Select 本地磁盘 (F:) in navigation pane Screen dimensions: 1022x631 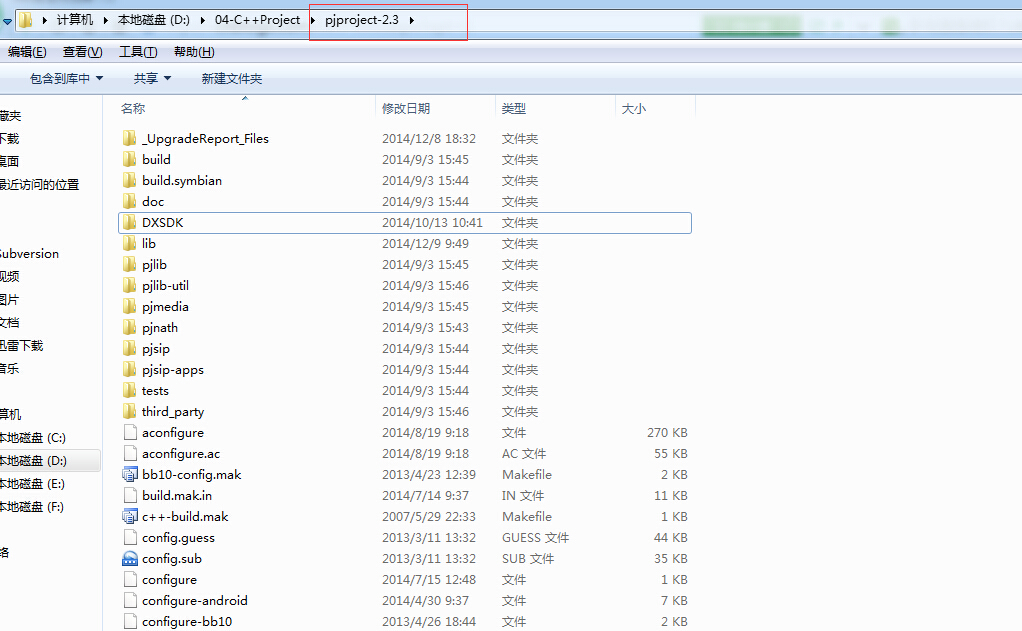(32, 506)
